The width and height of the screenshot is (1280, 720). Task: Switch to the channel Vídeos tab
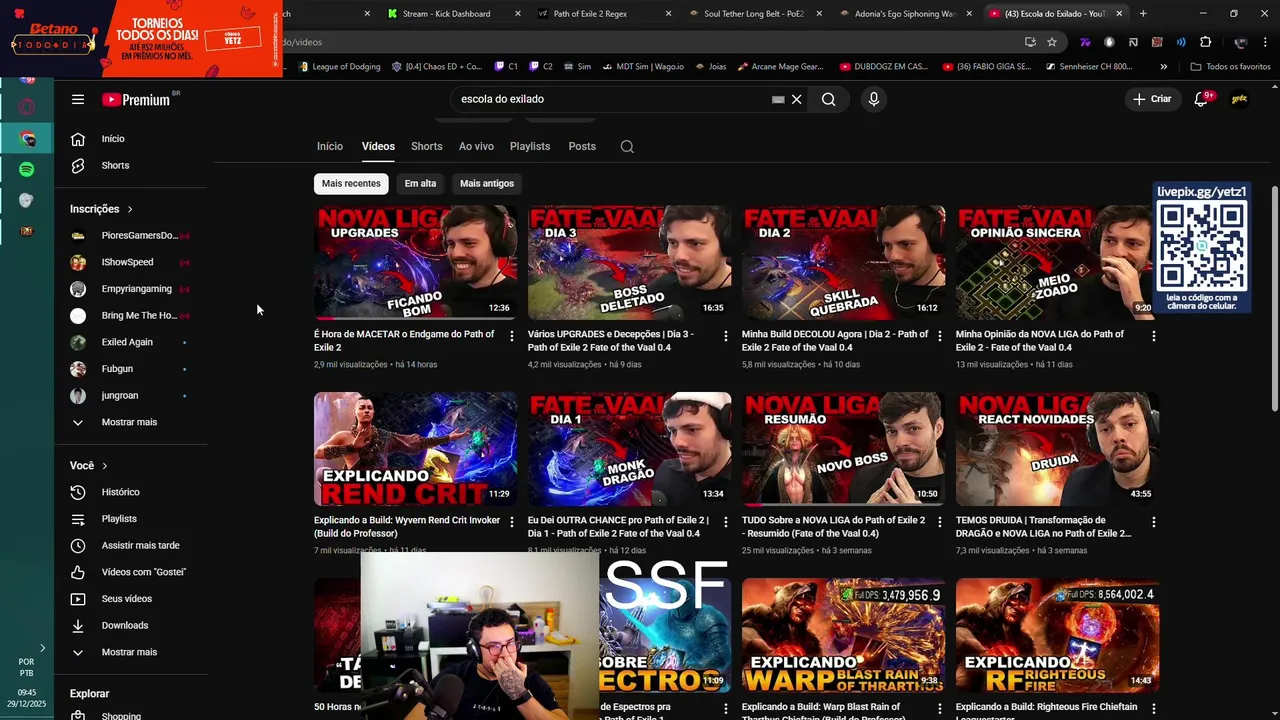coord(378,147)
